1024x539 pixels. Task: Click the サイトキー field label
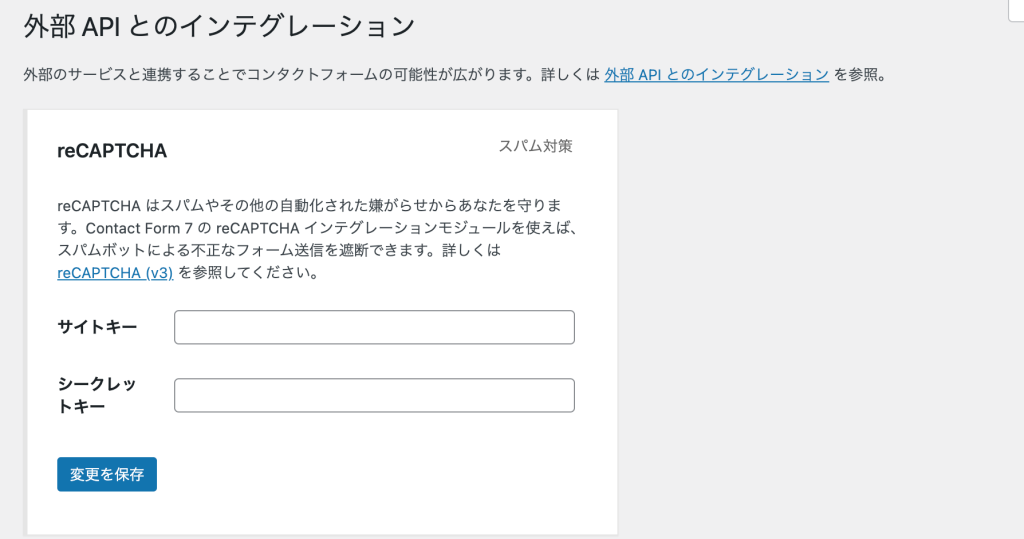[x=97, y=327]
